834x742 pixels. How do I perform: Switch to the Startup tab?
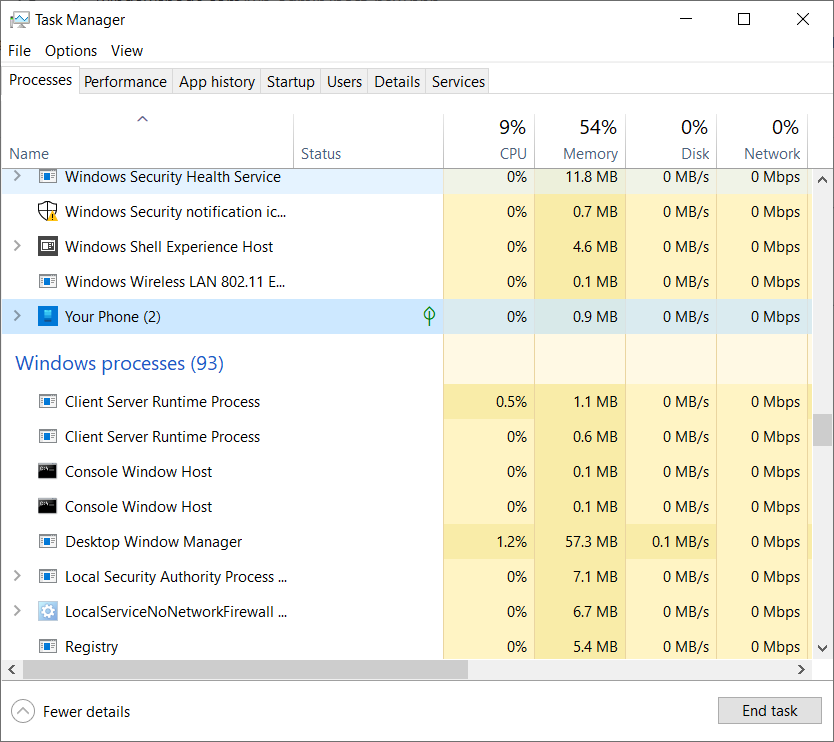pyautogui.click(x=290, y=81)
